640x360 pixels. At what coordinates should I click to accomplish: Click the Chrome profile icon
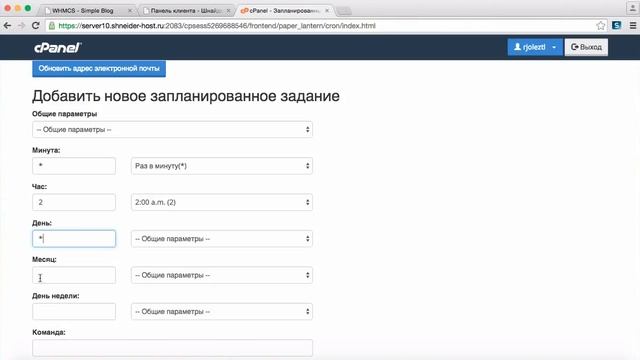[x=633, y=8]
